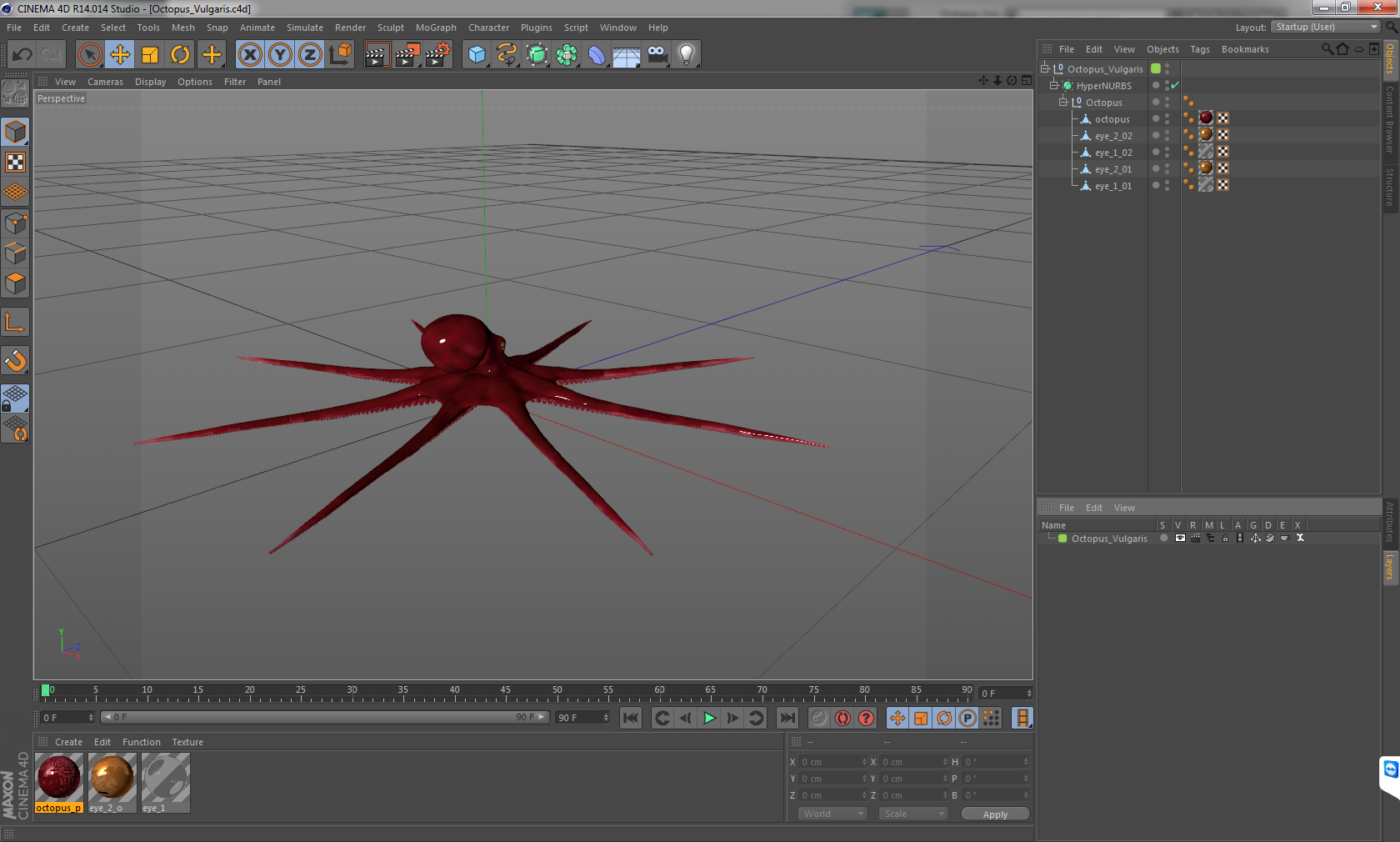
Task: Toggle Y-axis lock button
Action: coord(280,55)
